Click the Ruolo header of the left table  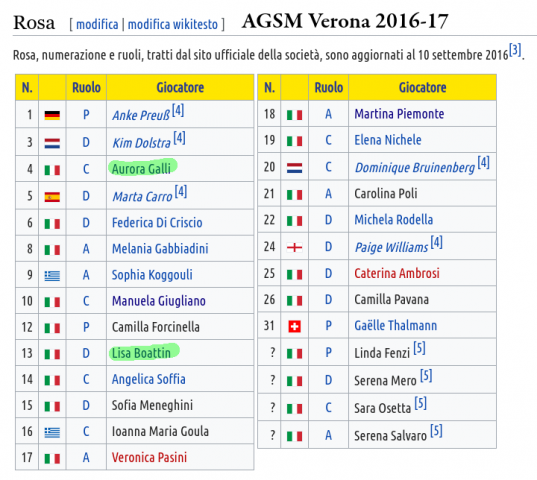click(86, 88)
